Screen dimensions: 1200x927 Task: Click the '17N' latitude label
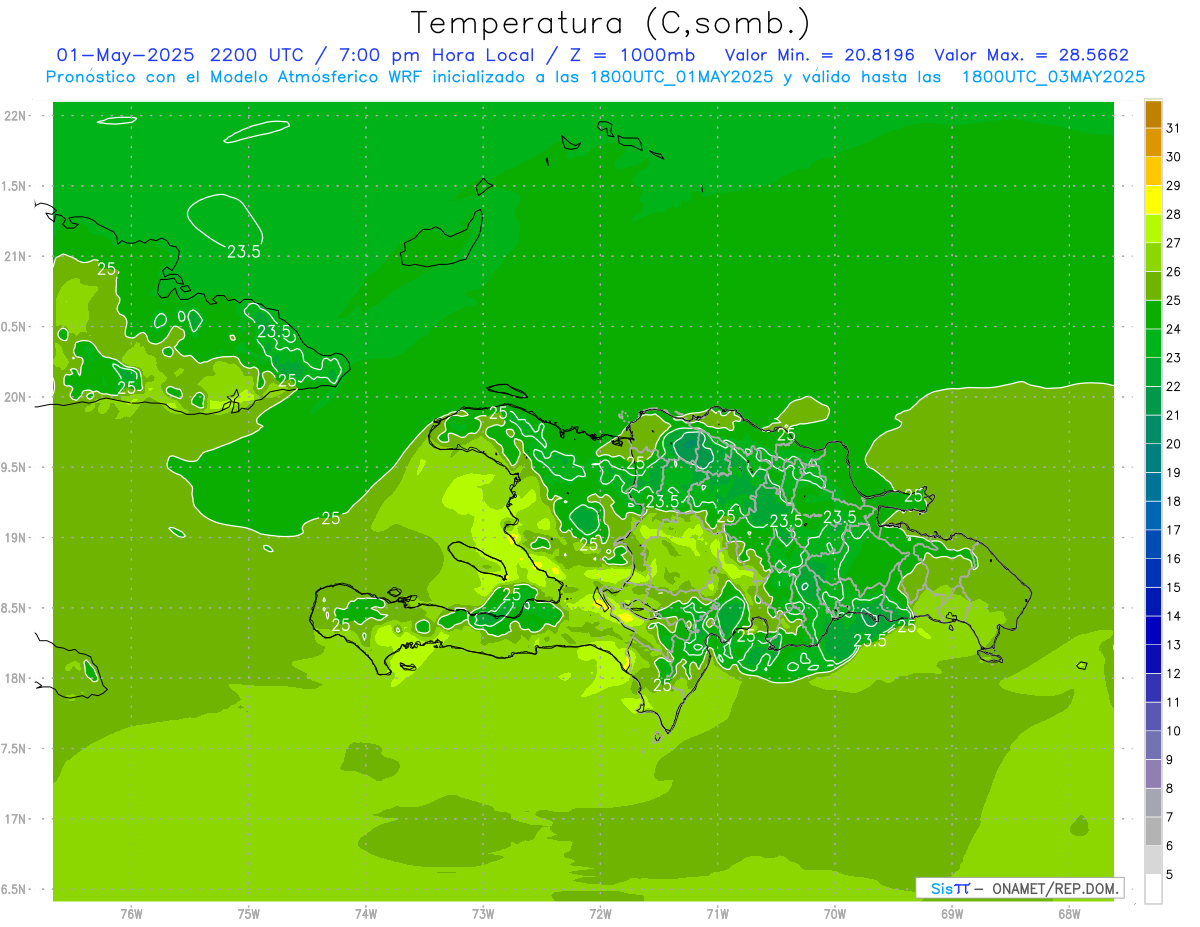tap(14, 819)
